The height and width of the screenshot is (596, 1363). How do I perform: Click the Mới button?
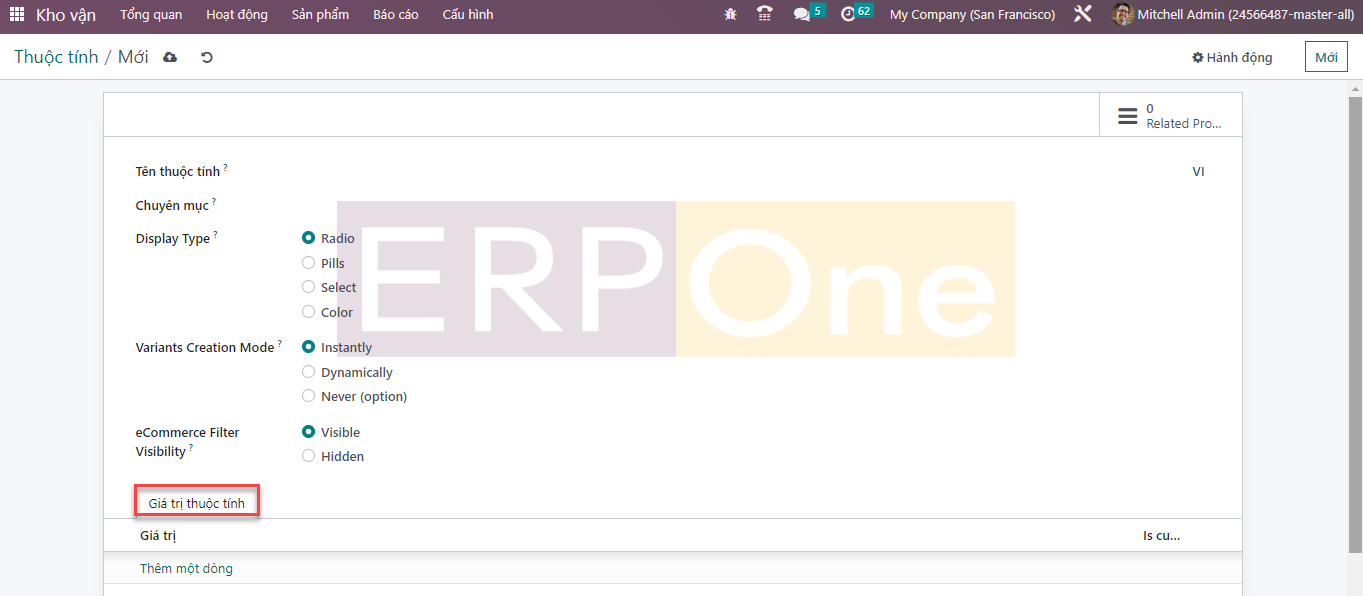(1326, 57)
